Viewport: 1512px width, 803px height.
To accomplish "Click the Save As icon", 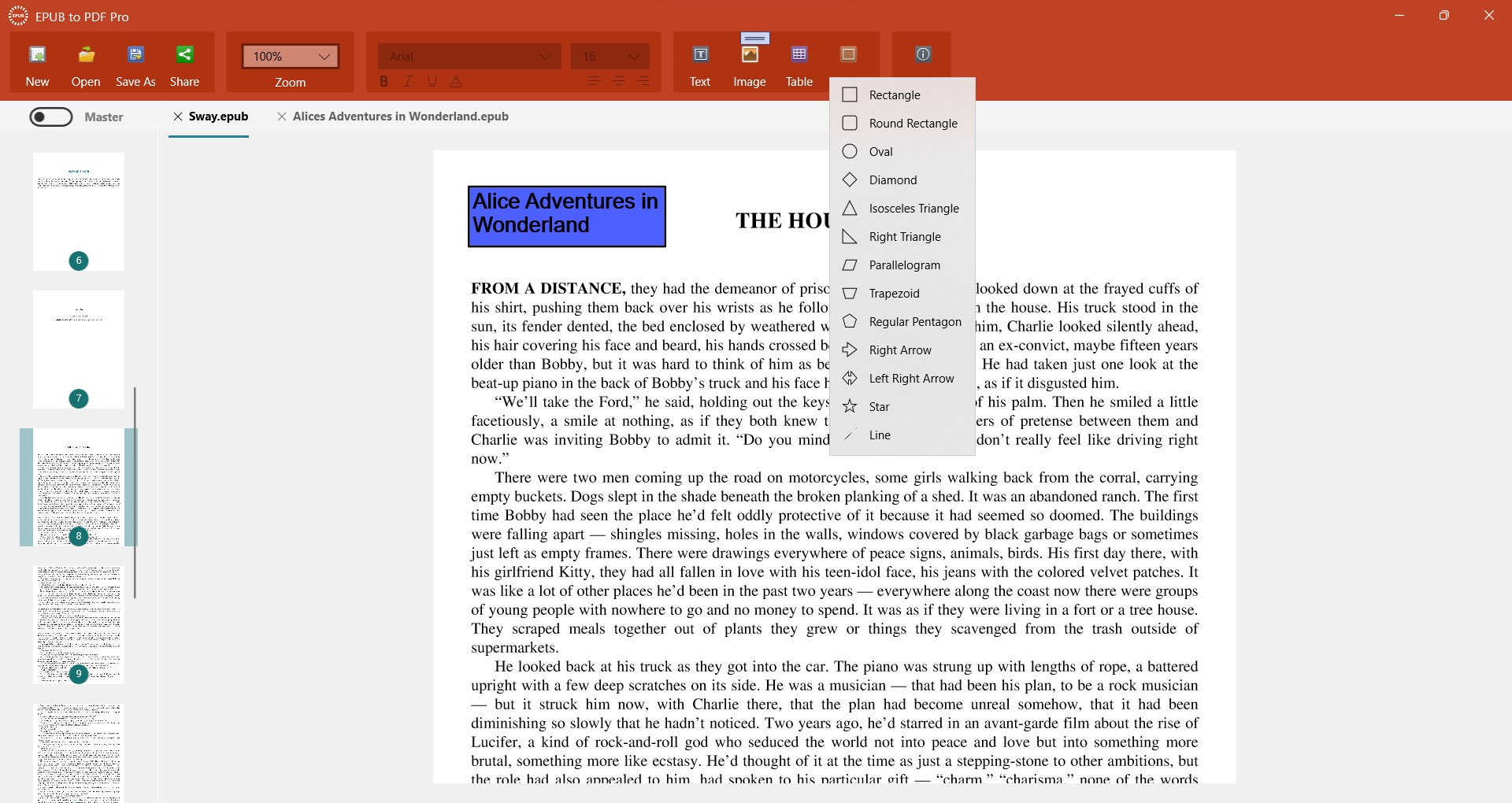I will click(135, 55).
